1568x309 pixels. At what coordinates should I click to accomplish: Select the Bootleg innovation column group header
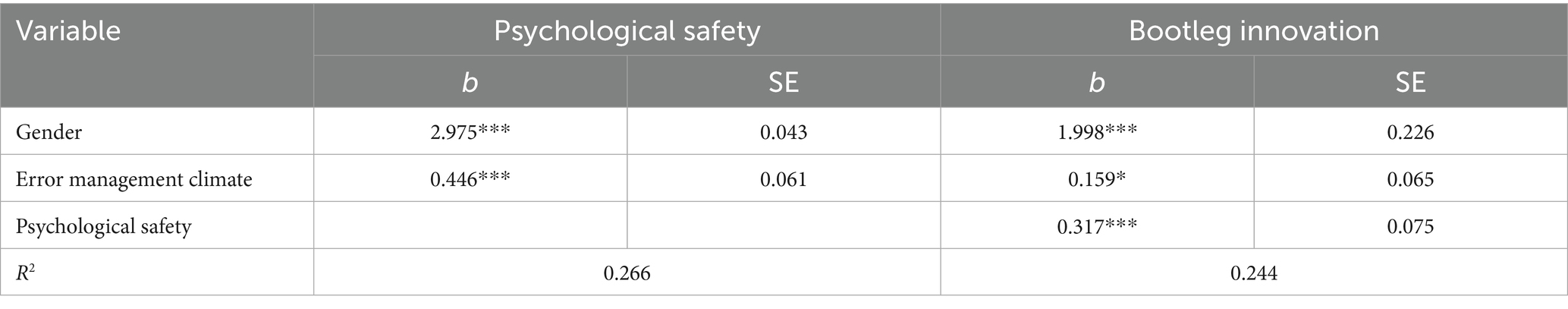pos(1253,31)
